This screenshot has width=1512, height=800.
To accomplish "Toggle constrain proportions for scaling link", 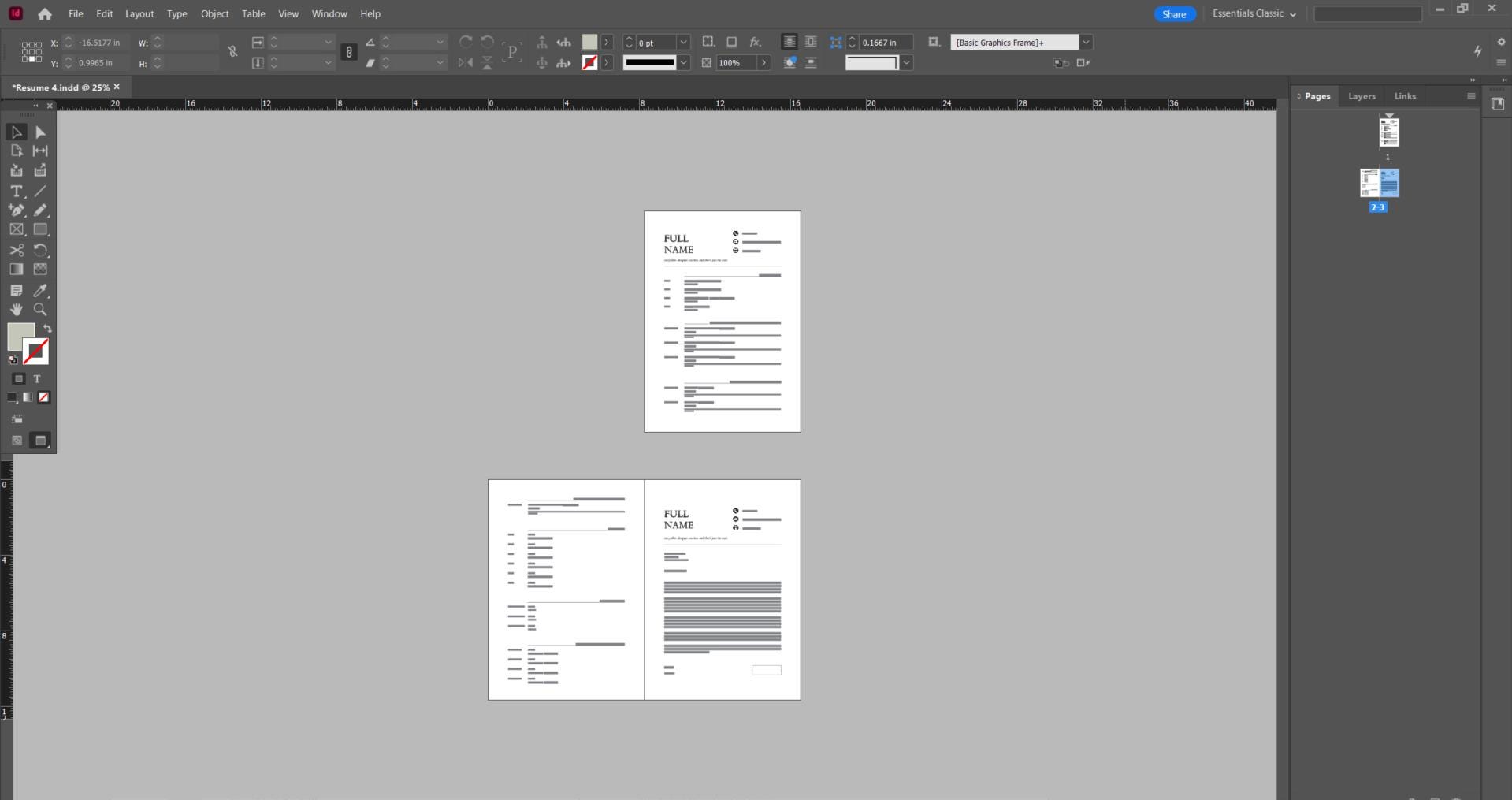I will click(x=349, y=52).
